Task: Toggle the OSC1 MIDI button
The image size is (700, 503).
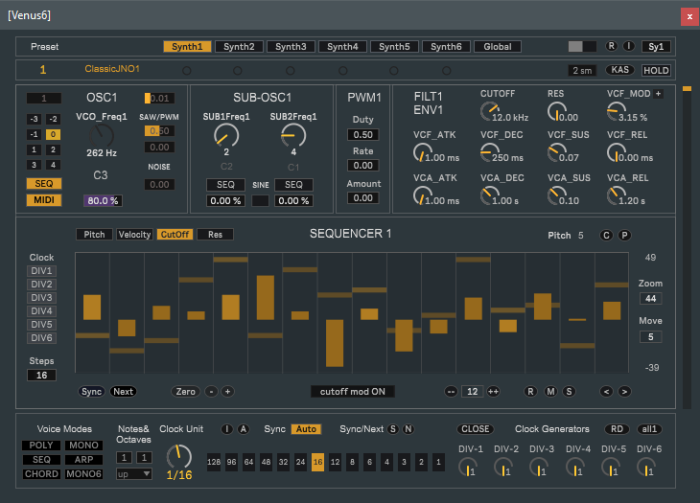Action: pos(44,200)
